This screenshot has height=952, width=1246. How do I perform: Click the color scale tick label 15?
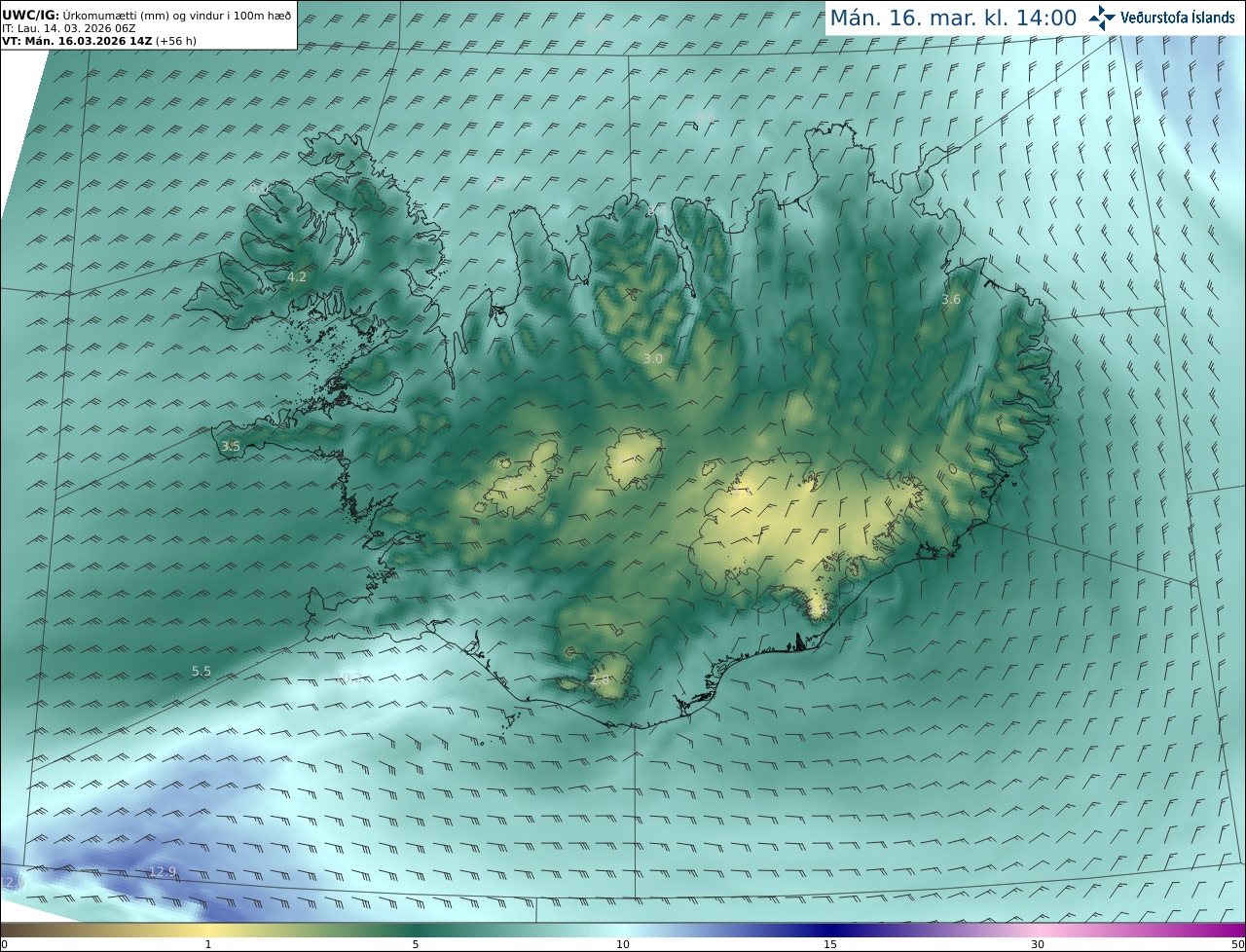(830, 944)
